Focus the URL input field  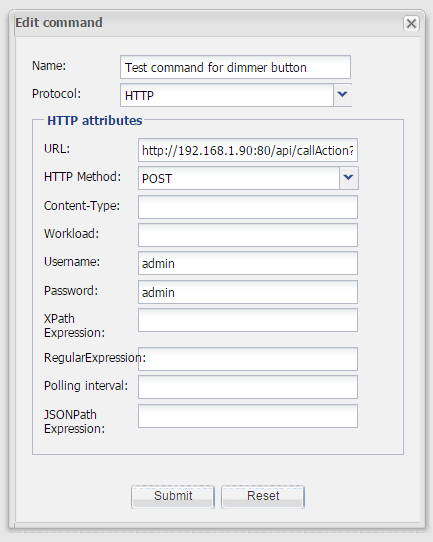248,150
